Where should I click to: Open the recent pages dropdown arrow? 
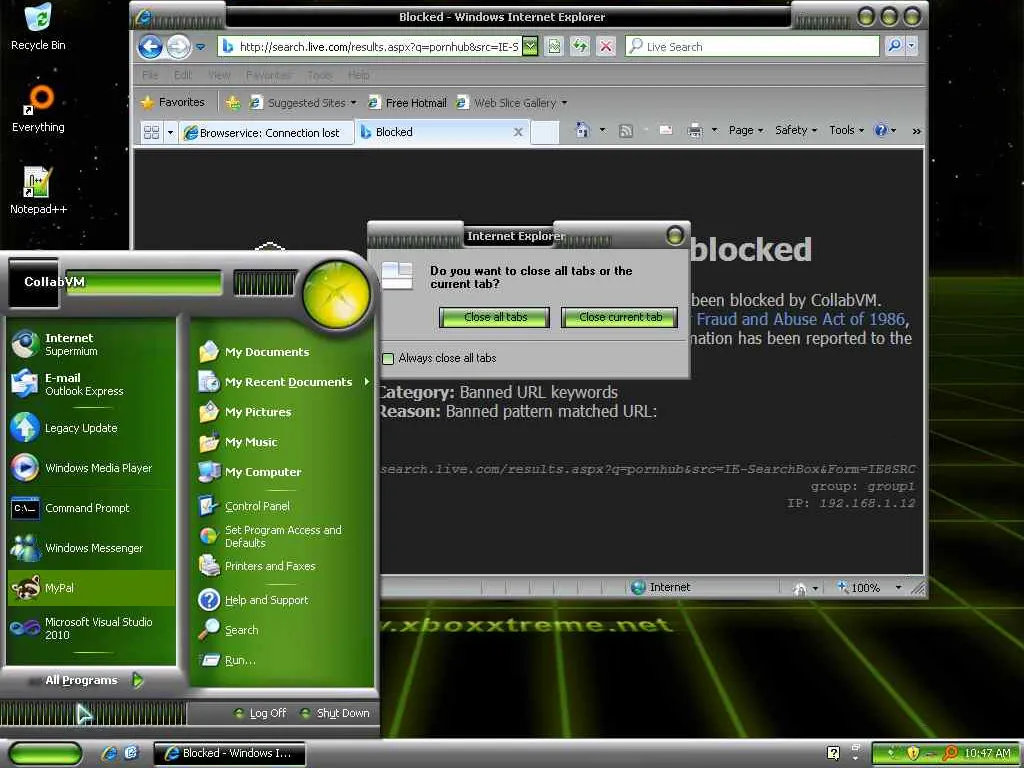[x=200, y=47]
